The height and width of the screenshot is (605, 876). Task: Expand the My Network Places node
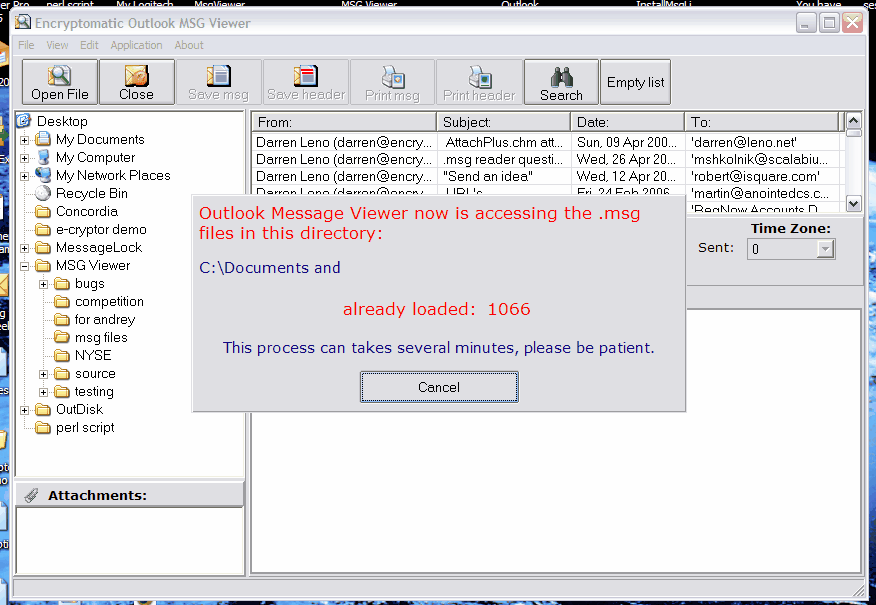(25, 176)
